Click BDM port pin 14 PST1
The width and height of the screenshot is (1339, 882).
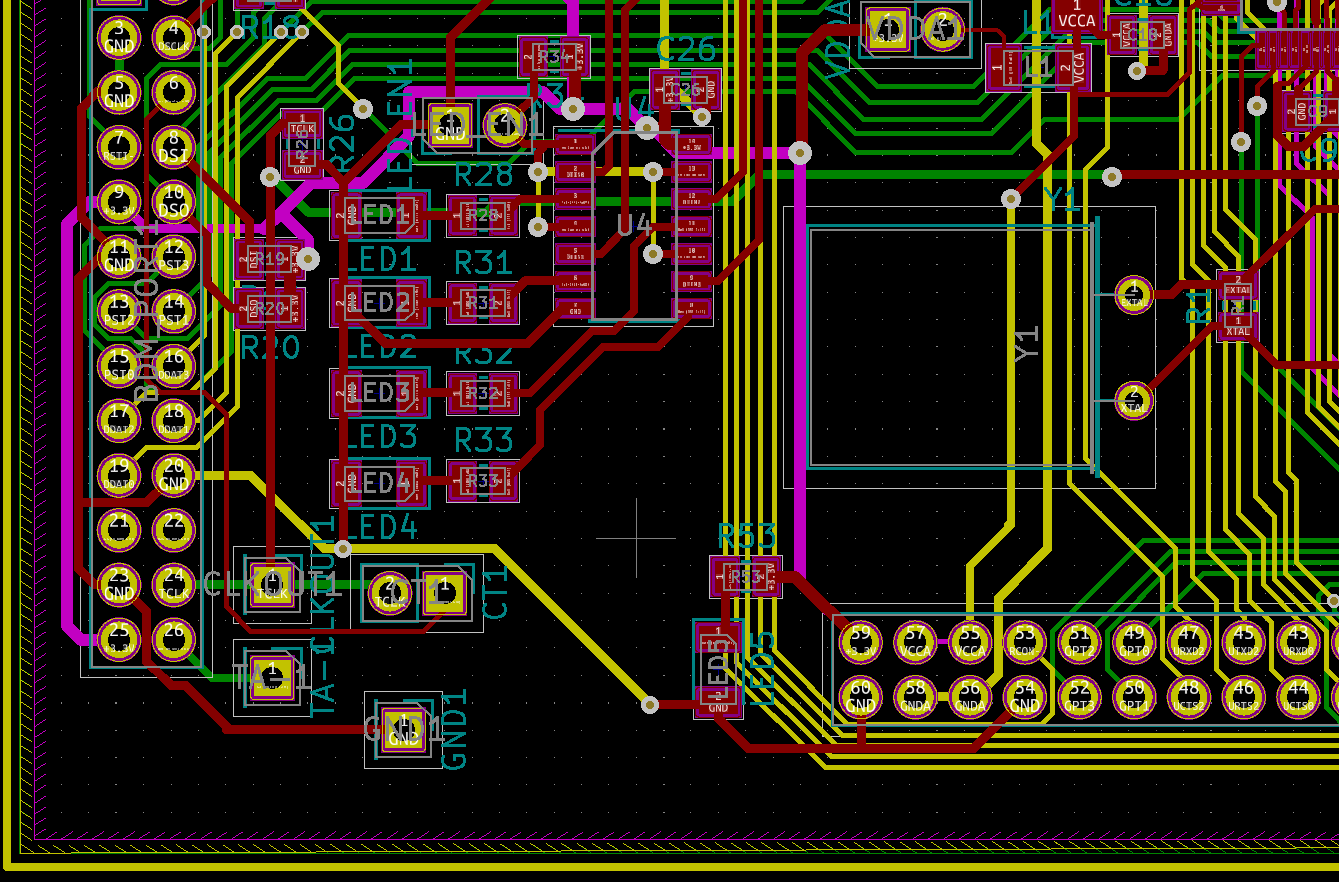(x=174, y=311)
